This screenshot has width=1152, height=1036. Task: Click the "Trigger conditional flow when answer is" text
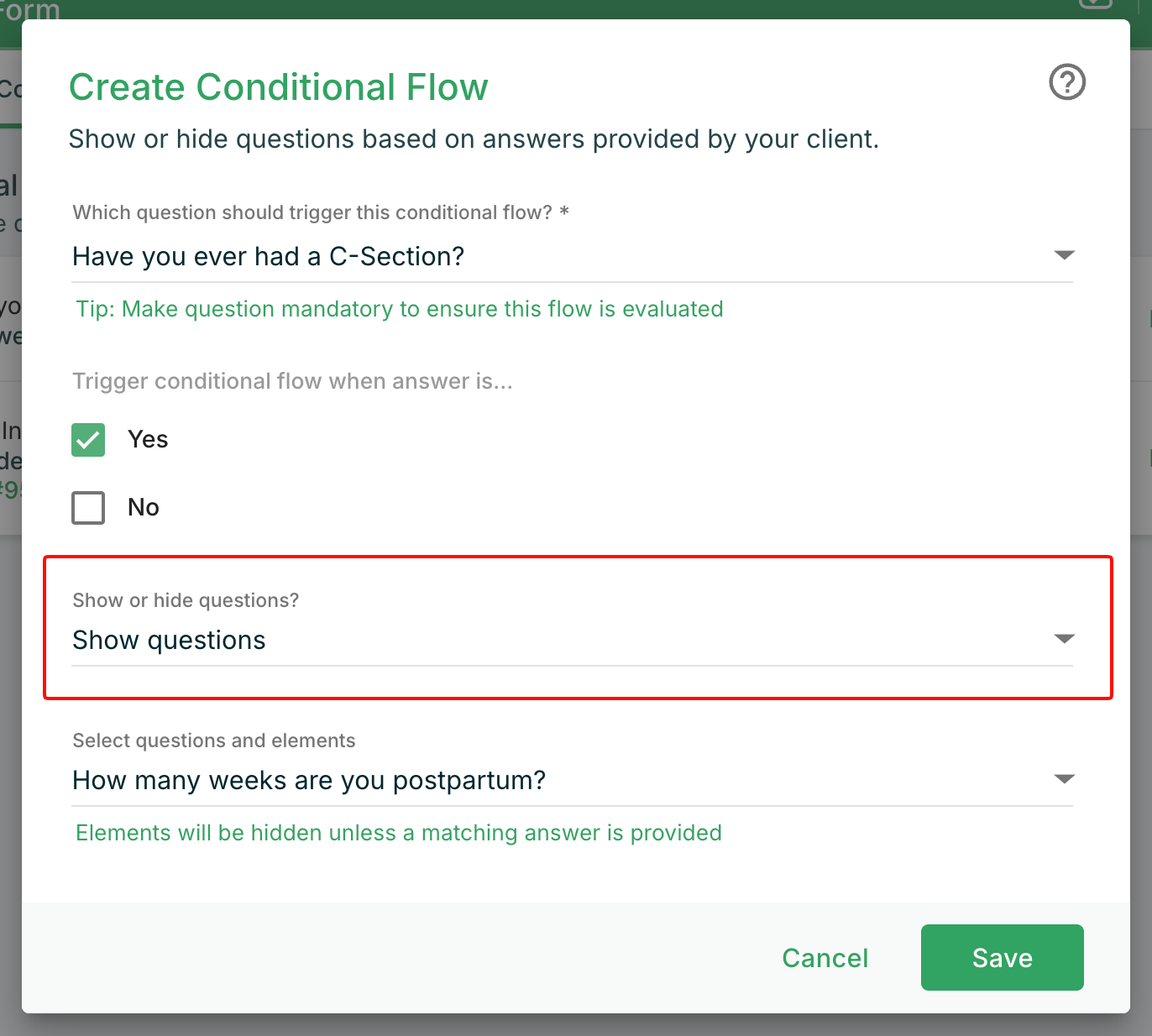tap(292, 381)
